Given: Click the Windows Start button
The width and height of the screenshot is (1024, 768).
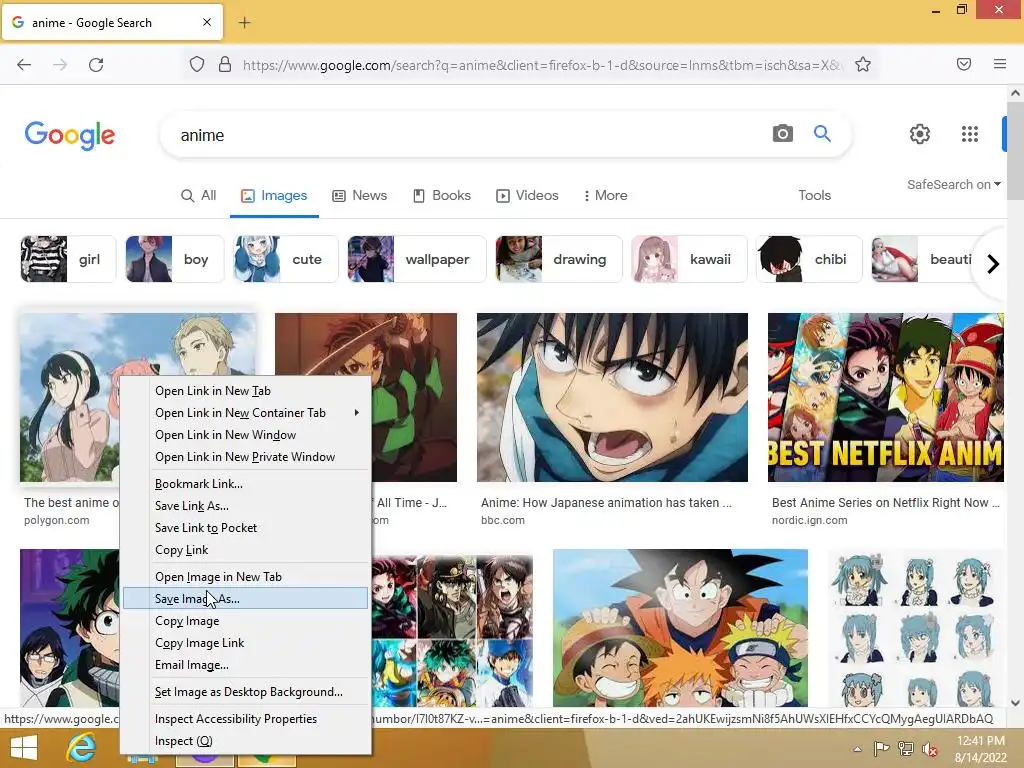Looking at the screenshot, I should pos(24,748).
